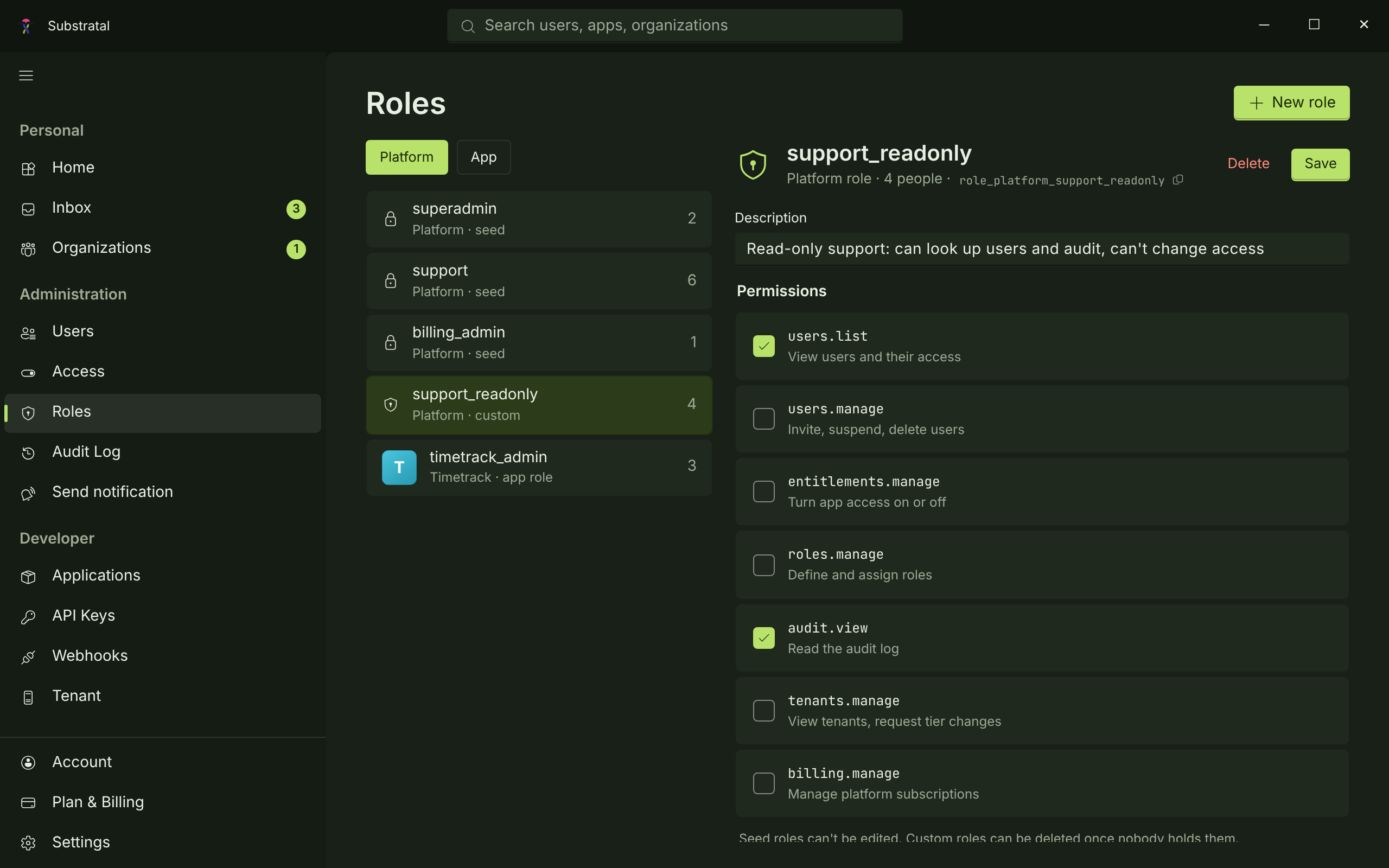Disable the audit.view permission checkbox
Image resolution: width=1389 pixels, height=868 pixels.
click(763, 638)
